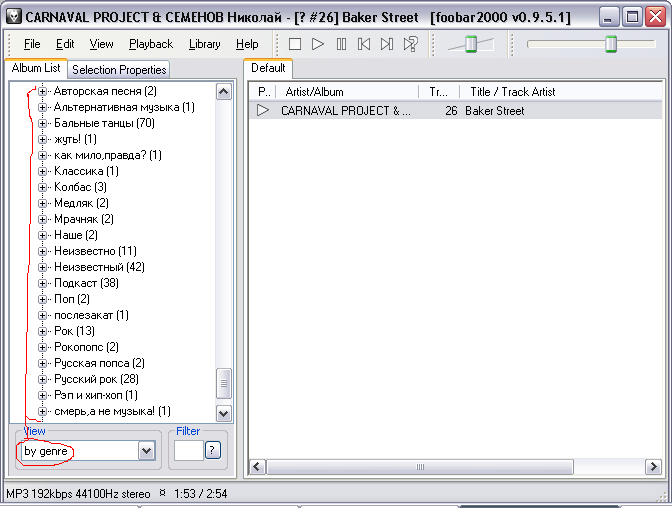
Task: Select the Baker Street playlist row
Action: tap(456, 111)
